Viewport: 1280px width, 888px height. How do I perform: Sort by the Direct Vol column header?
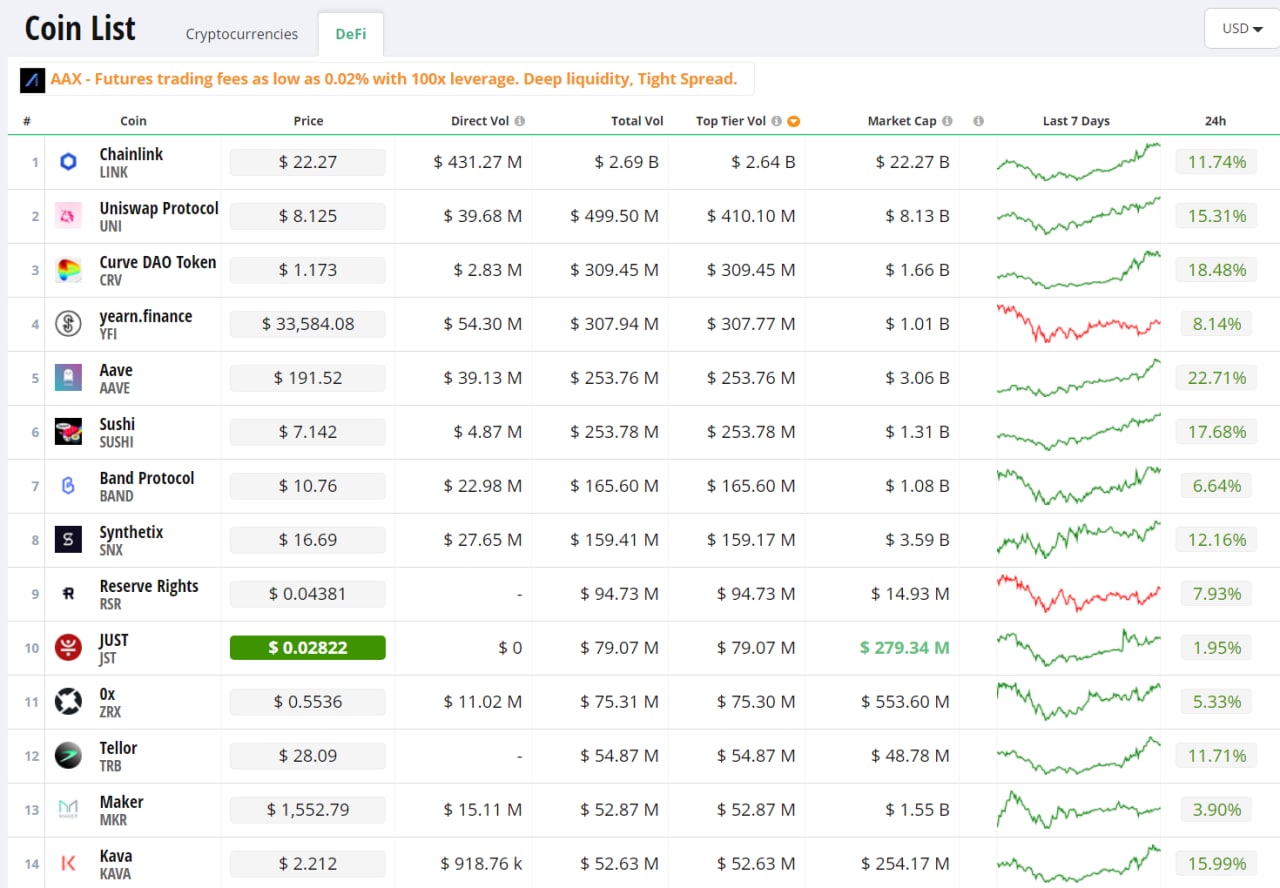pyautogui.click(x=480, y=121)
